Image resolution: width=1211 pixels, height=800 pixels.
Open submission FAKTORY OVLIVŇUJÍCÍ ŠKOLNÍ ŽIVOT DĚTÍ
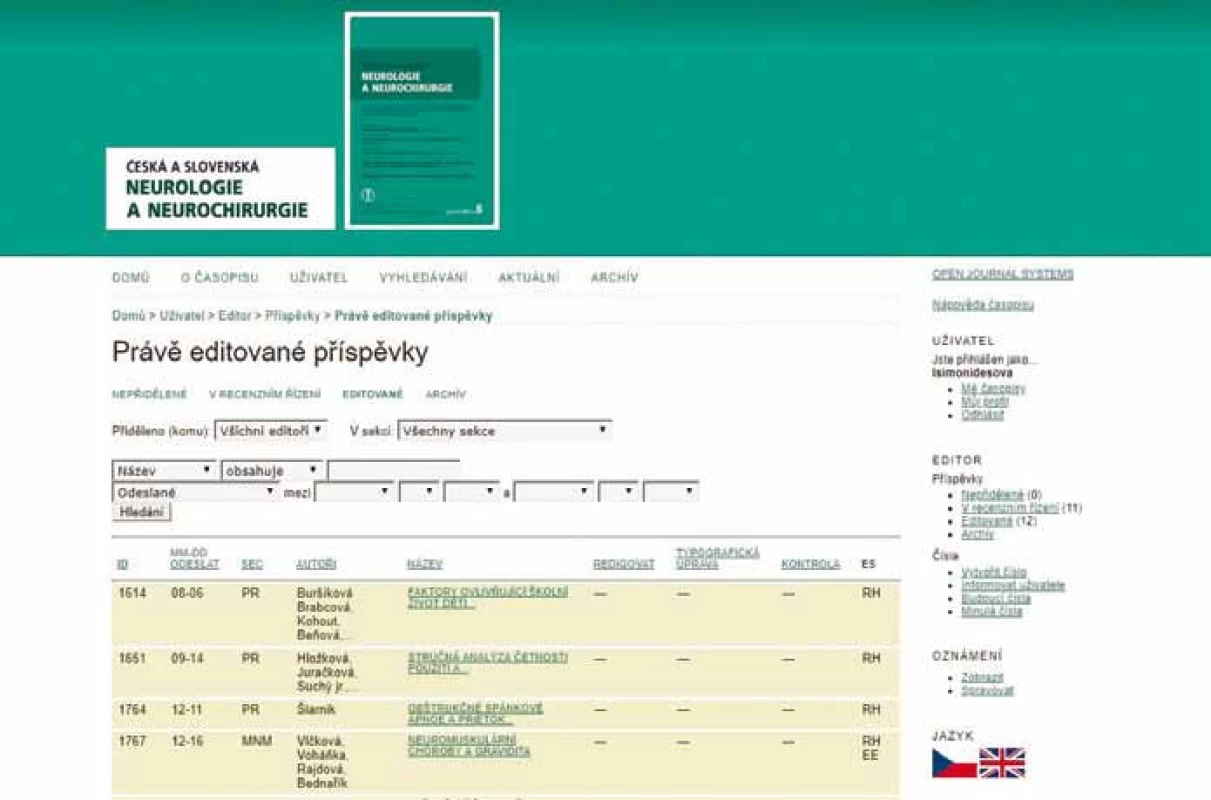[488, 598]
